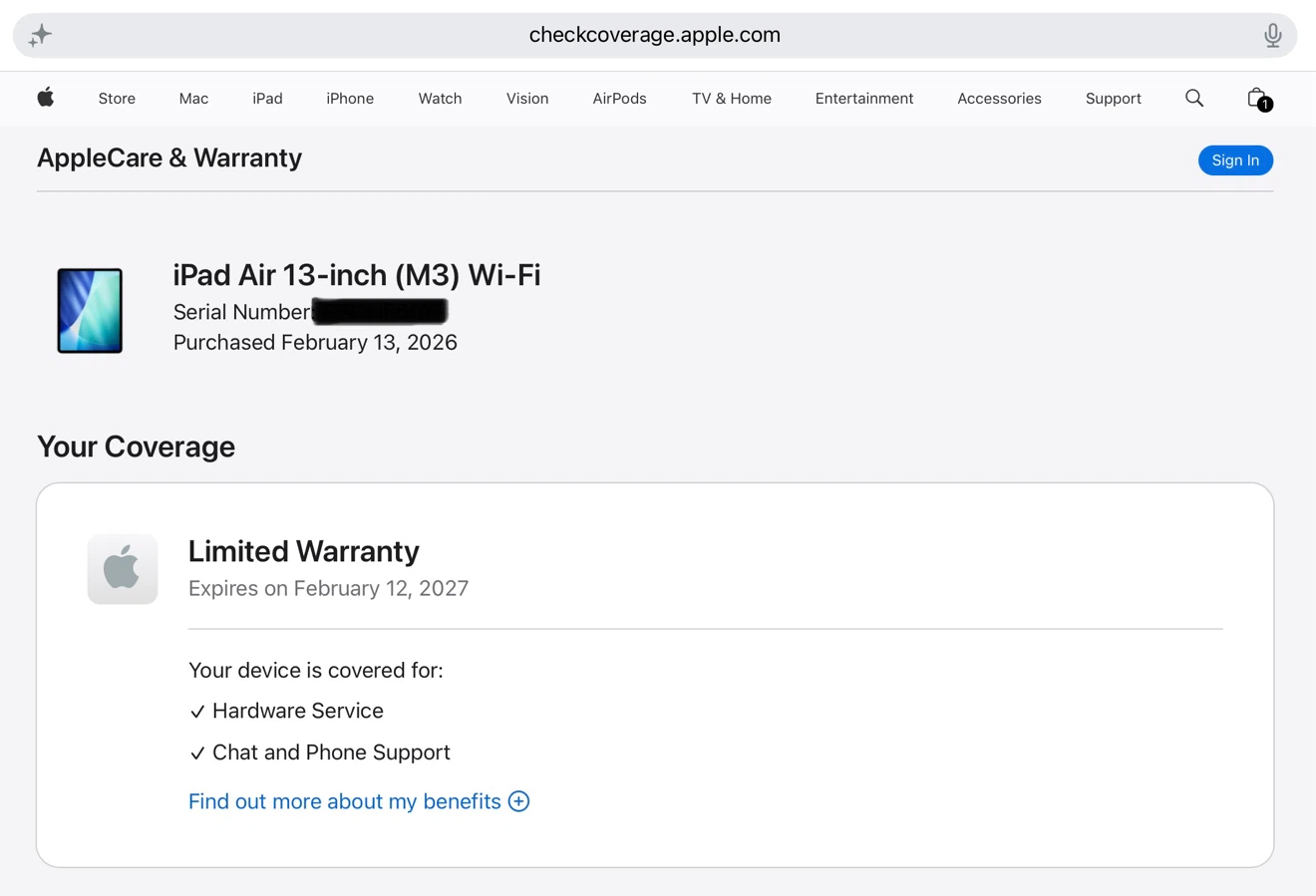This screenshot has height=896, width=1316.
Task: Open the Support menu
Action: pos(1114,98)
